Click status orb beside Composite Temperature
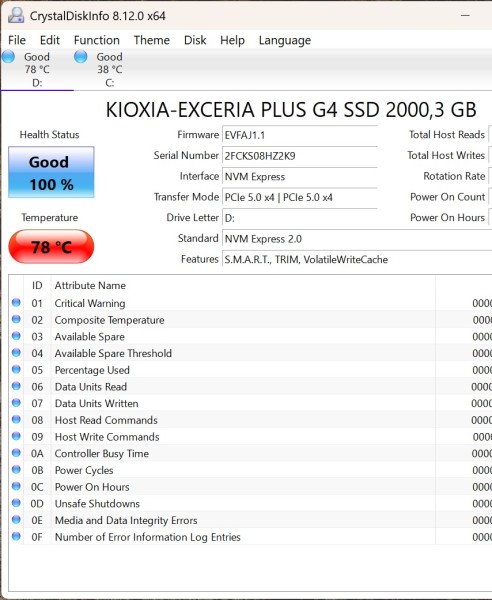Image resolution: width=492 pixels, height=600 pixels. coord(16,319)
